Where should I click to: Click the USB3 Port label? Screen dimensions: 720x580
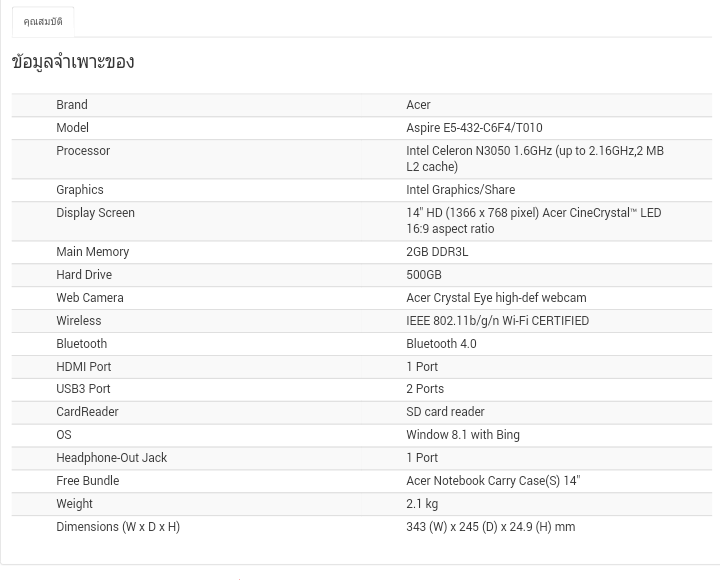[x=83, y=389]
